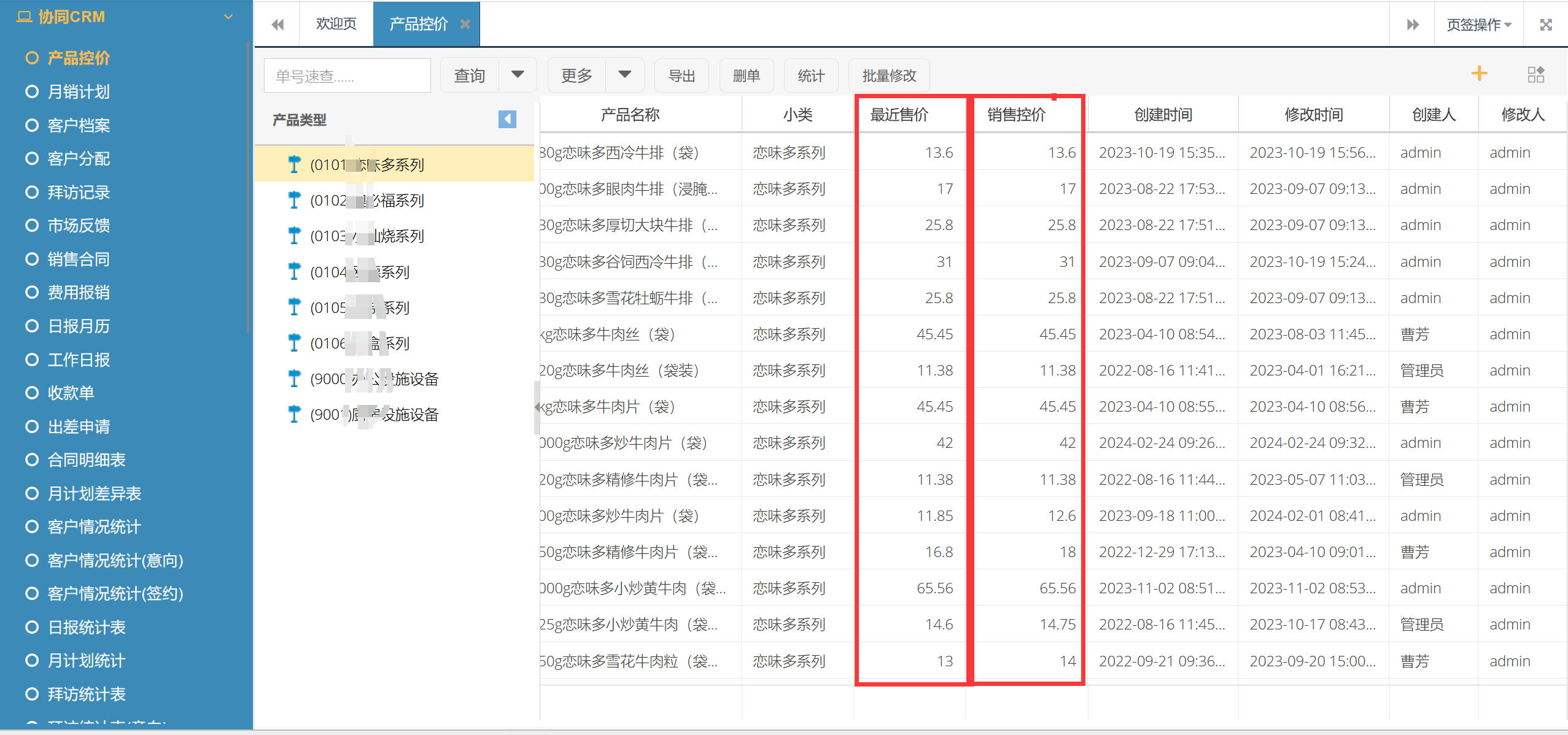Switch to the 欢迎页 tab

click(336, 24)
